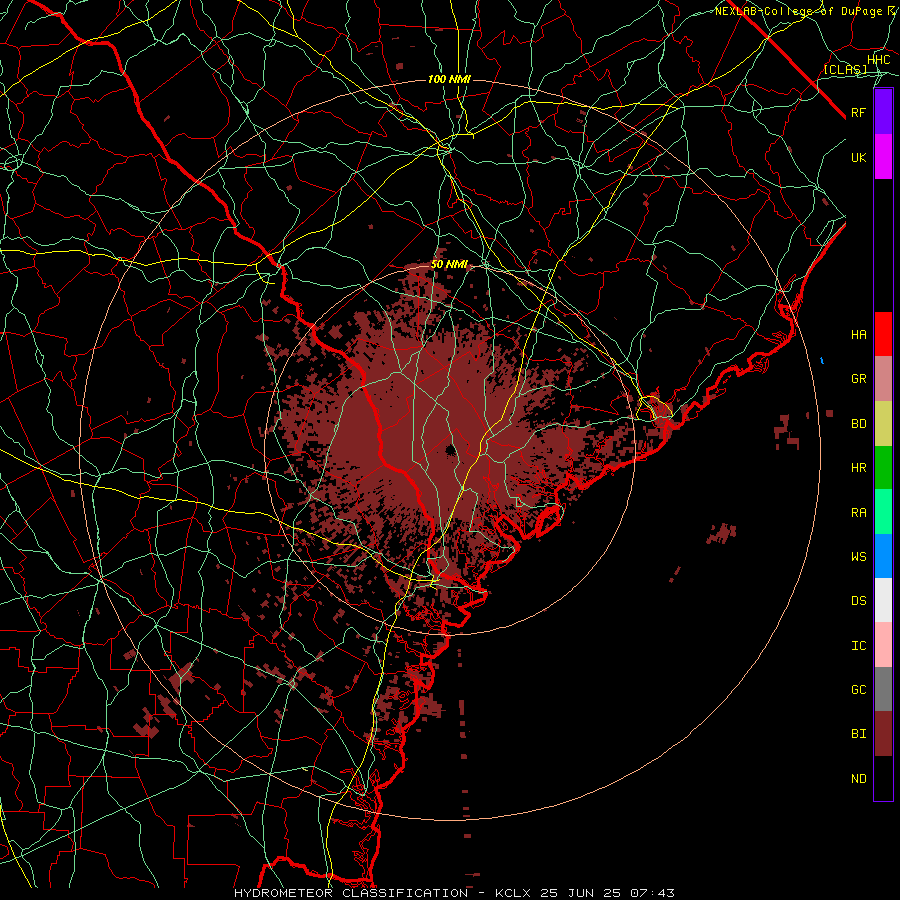Click the HA red legend swatch

[x=883, y=334]
